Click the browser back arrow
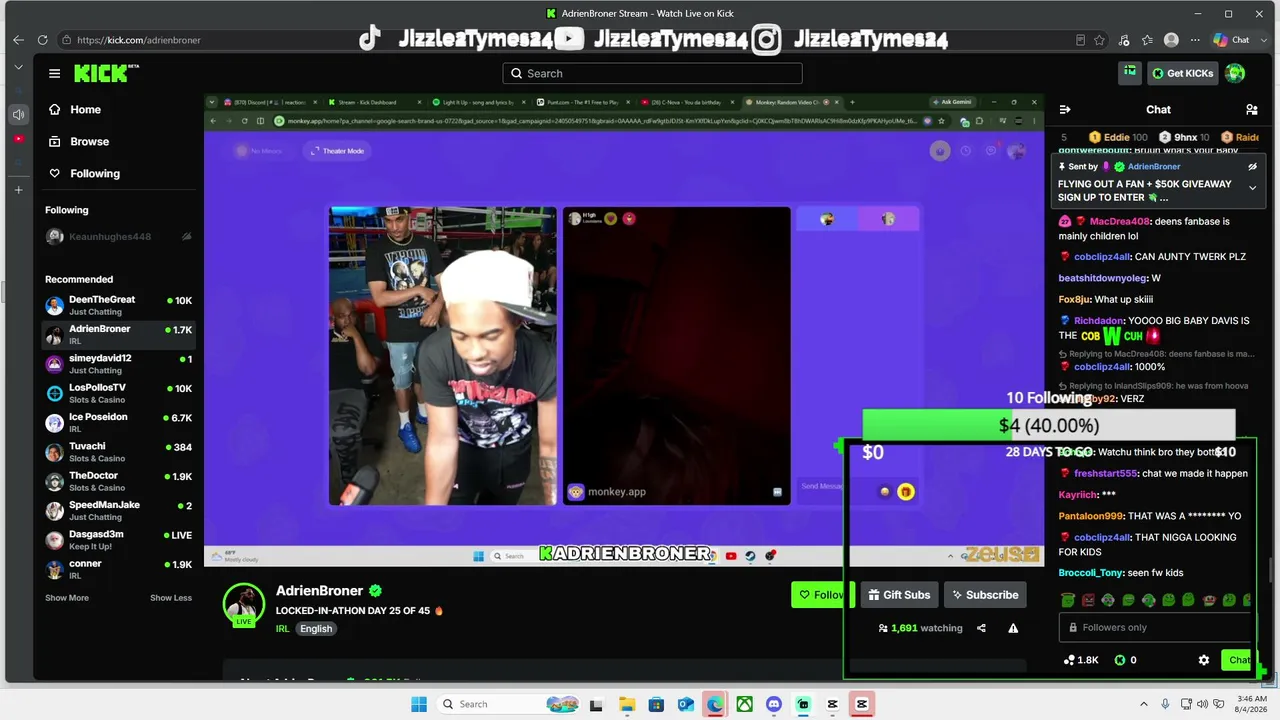This screenshot has width=1280, height=720. coord(18,40)
